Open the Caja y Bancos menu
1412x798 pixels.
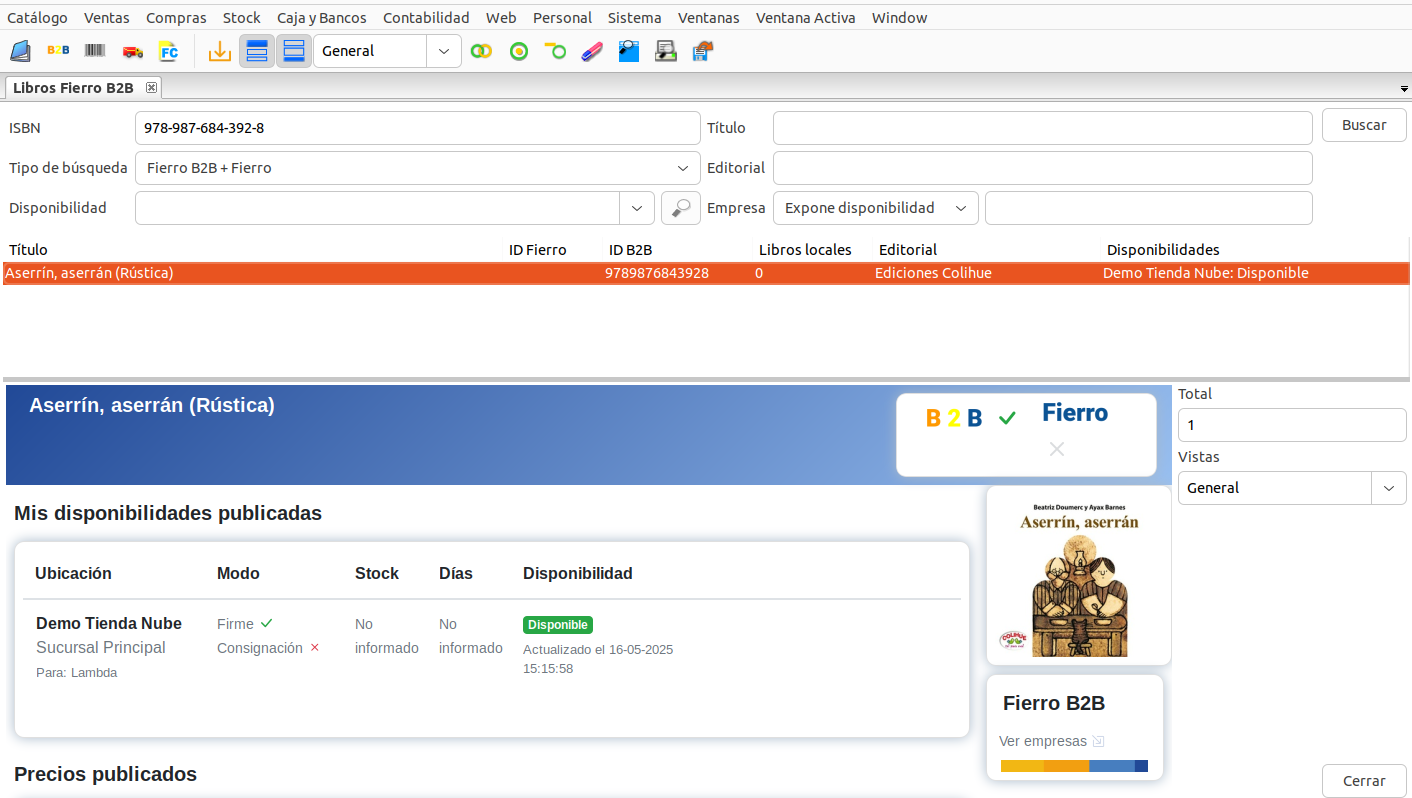tap(322, 18)
